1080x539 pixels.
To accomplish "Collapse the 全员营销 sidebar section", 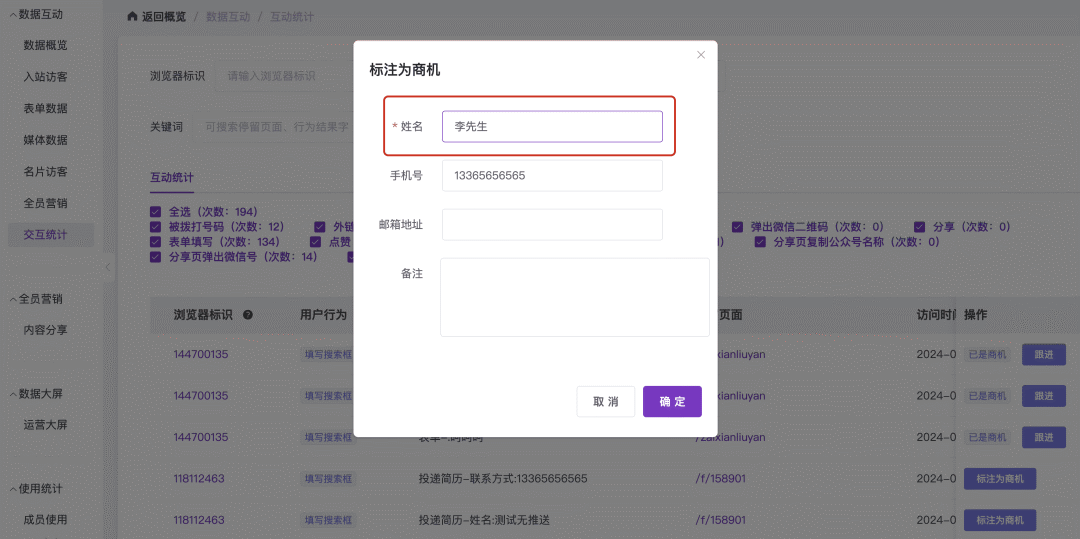I will tap(12, 299).
